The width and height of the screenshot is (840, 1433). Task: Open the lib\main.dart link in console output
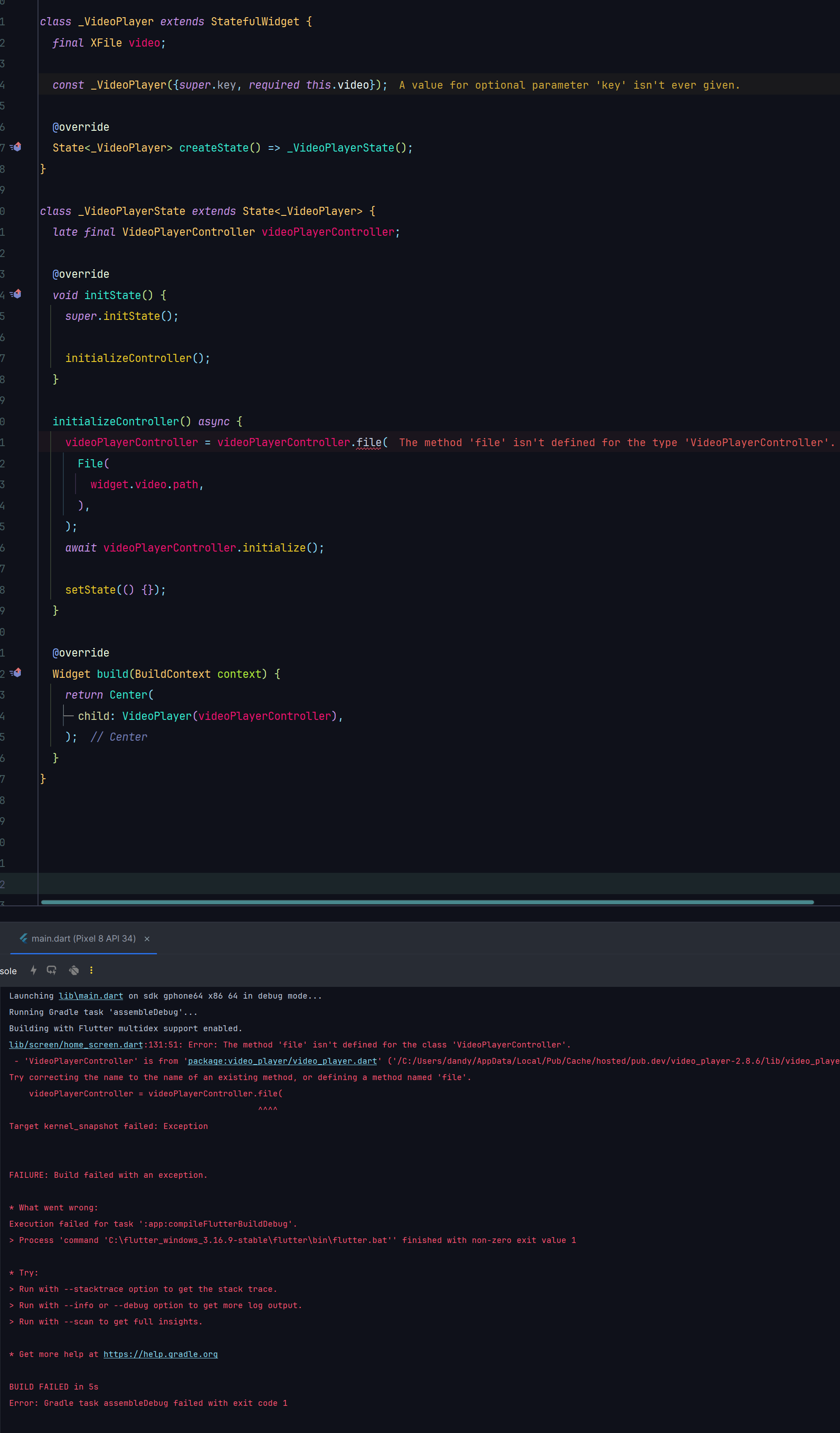coord(91,996)
